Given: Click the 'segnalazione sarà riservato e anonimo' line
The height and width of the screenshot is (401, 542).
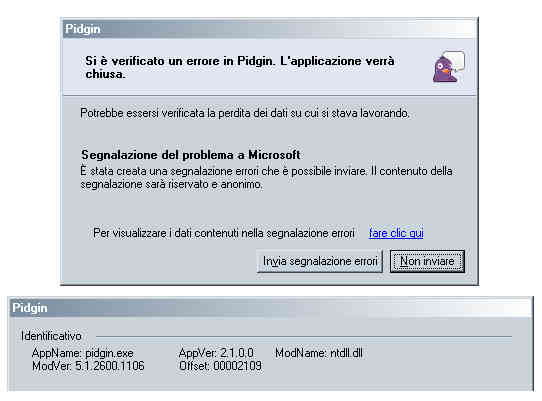Looking at the screenshot, I should click(x=171, y=184).
